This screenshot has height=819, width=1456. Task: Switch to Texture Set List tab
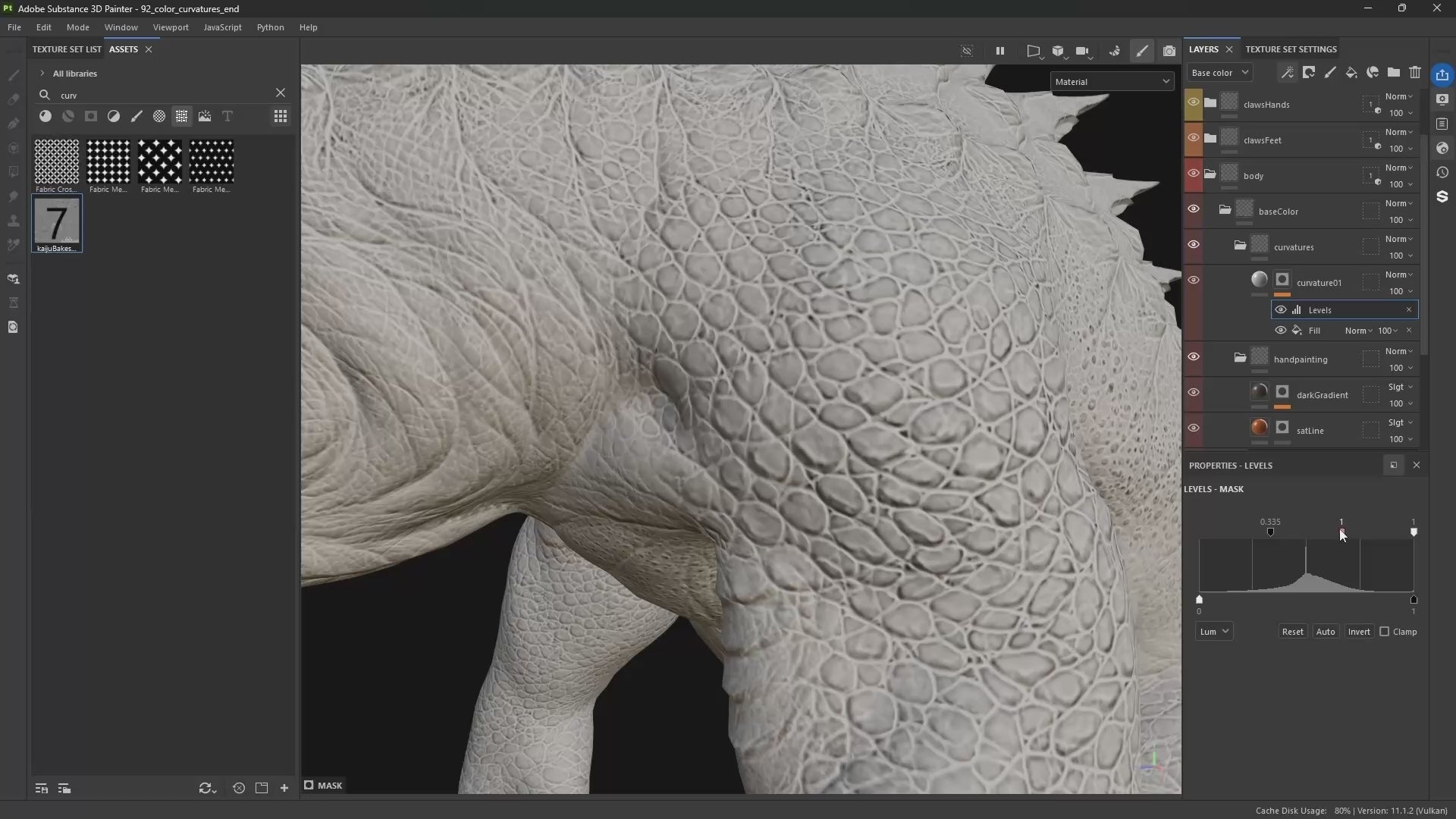point(67,49)
